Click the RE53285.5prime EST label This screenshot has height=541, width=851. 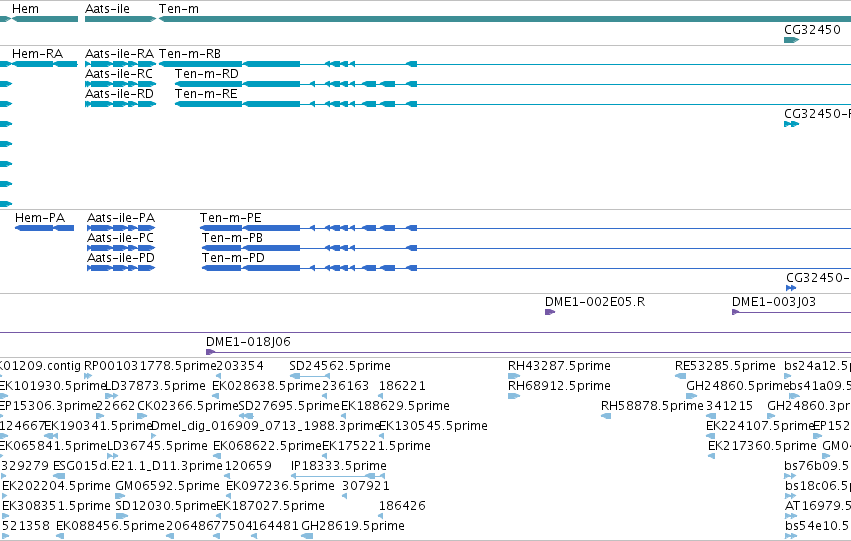725,366
